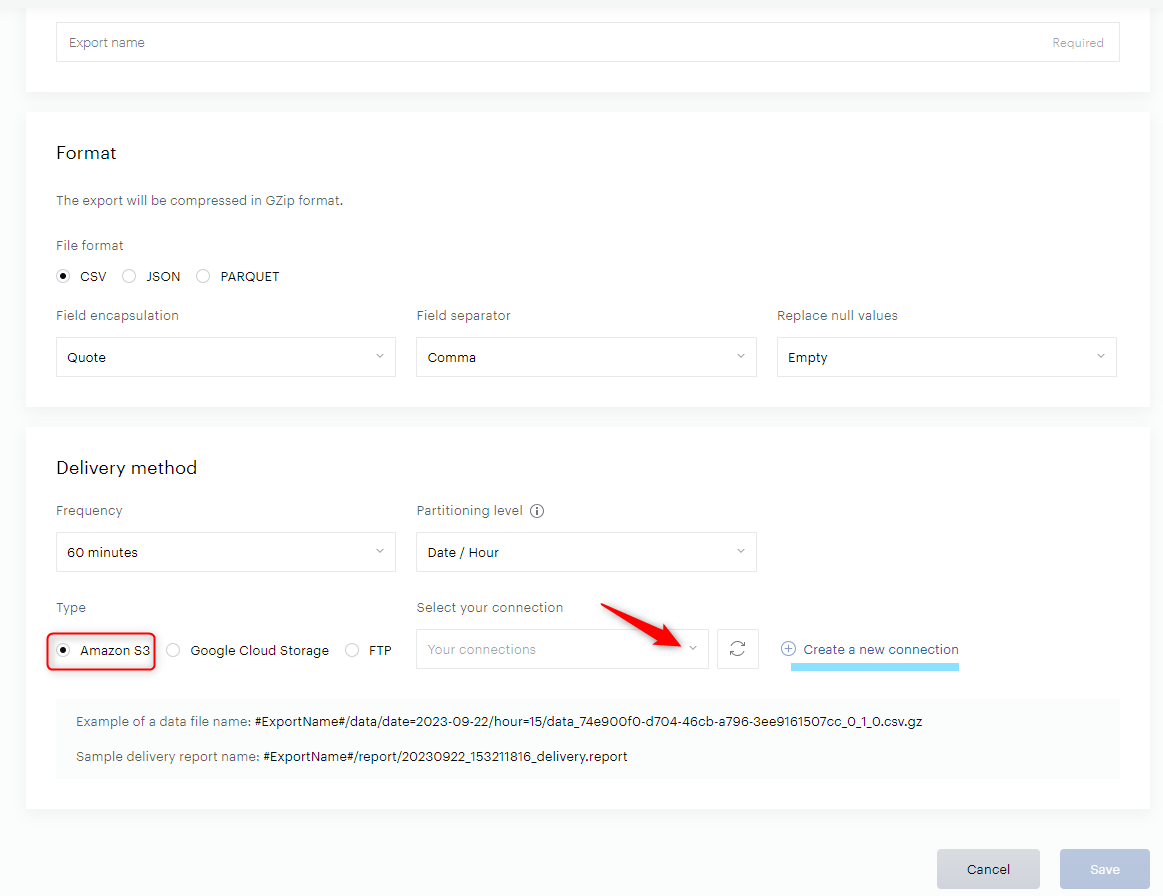The height and width of the screenshot is (896, 1163).
Task: Choose Google Cloud Storage delivery type
Action: coord(173,650)
